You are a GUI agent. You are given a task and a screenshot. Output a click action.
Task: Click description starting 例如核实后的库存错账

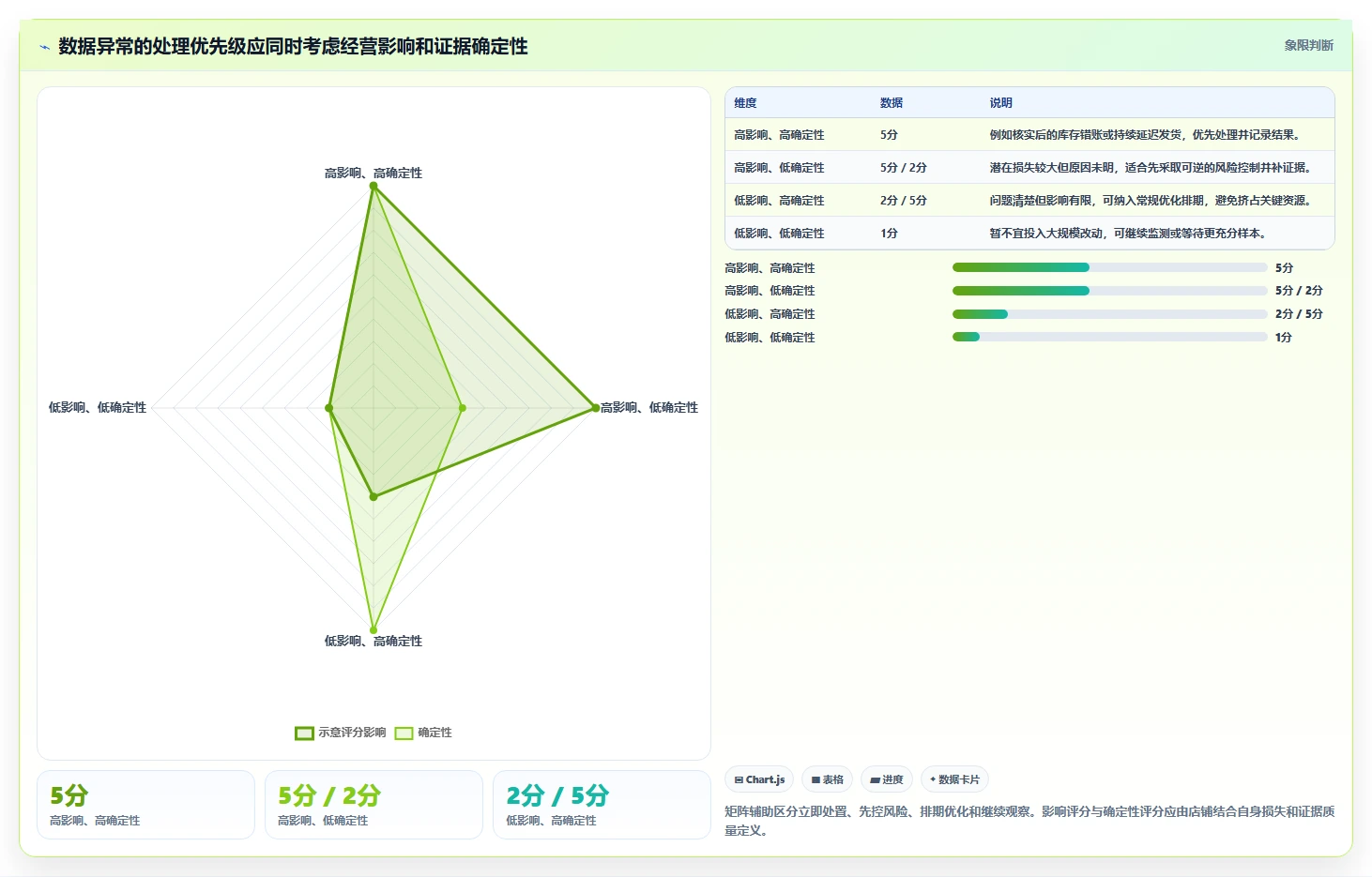click(1148, 135)
